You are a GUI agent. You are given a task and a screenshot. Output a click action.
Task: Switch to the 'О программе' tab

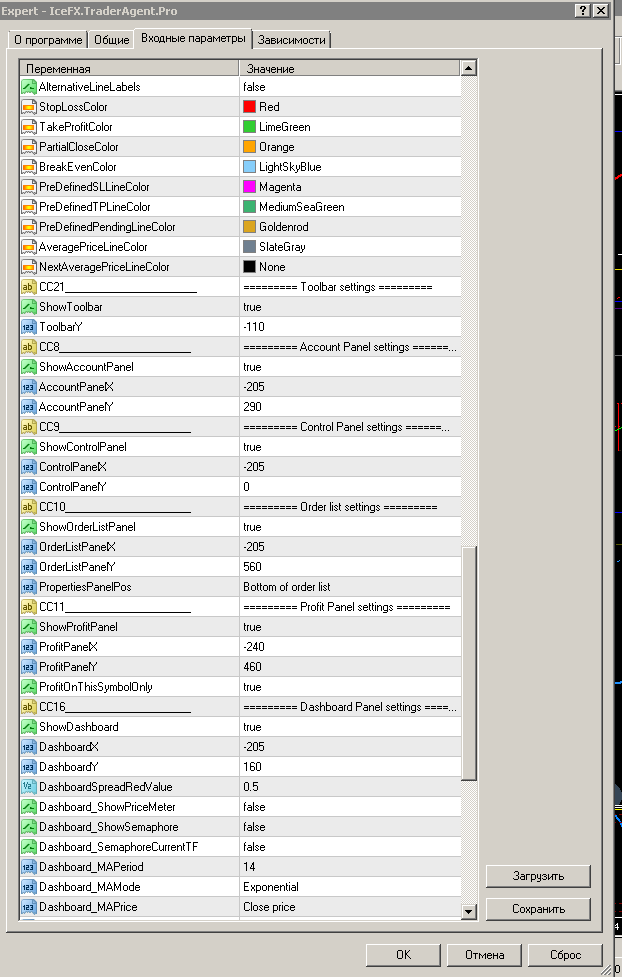click(48, 40)
